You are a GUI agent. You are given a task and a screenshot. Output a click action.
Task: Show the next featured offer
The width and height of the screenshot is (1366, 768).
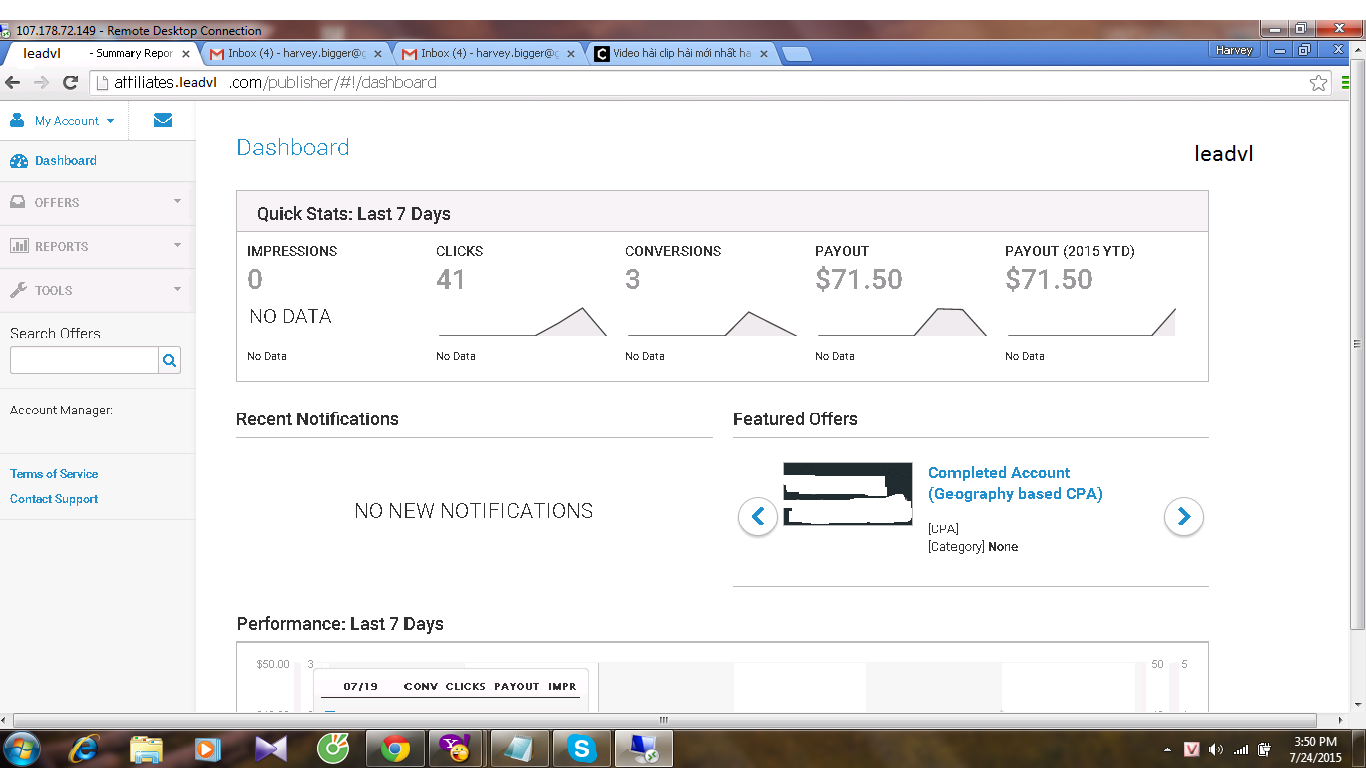coord(1184,516)
